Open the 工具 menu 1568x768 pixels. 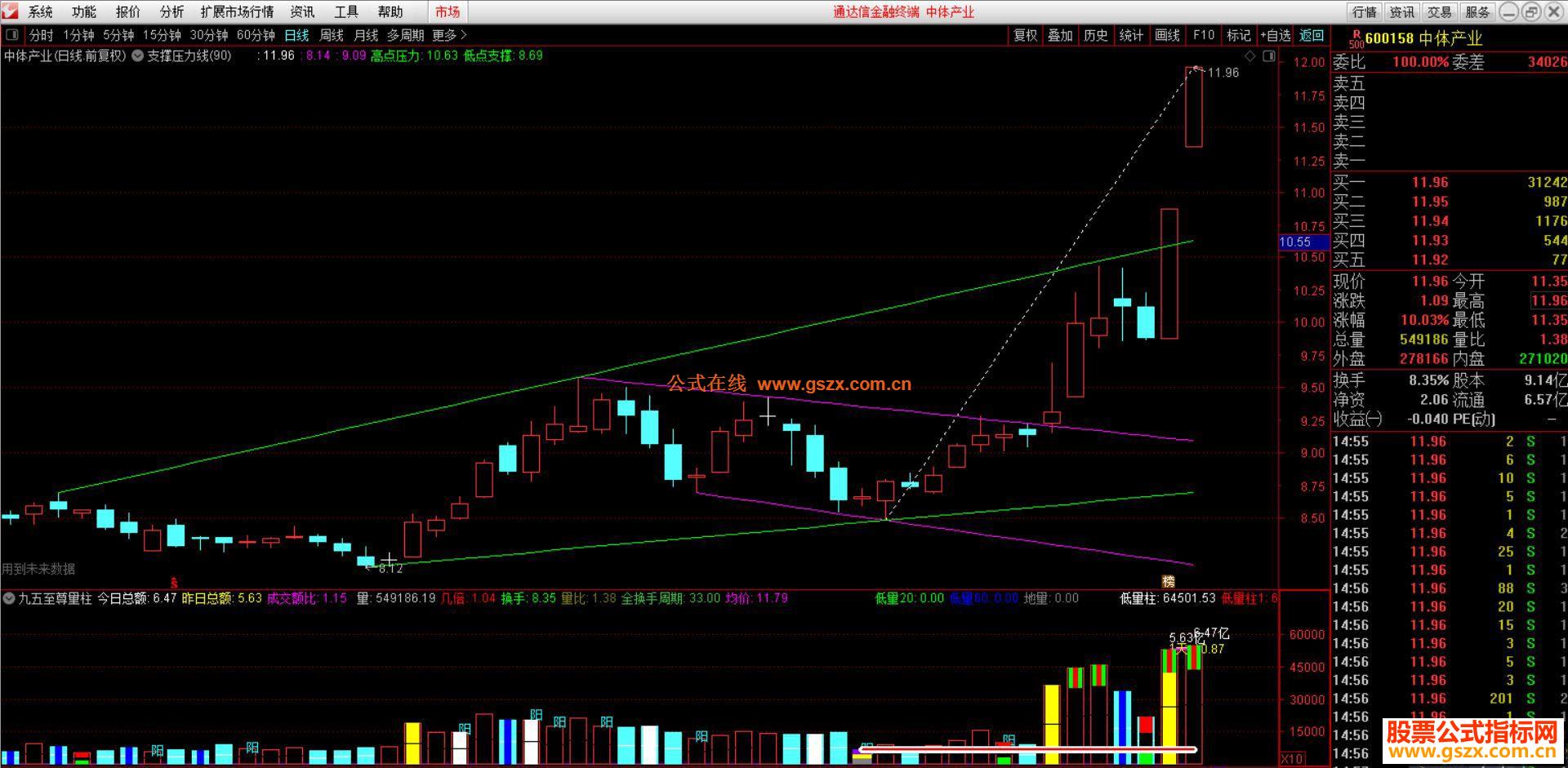pos(346,11)
